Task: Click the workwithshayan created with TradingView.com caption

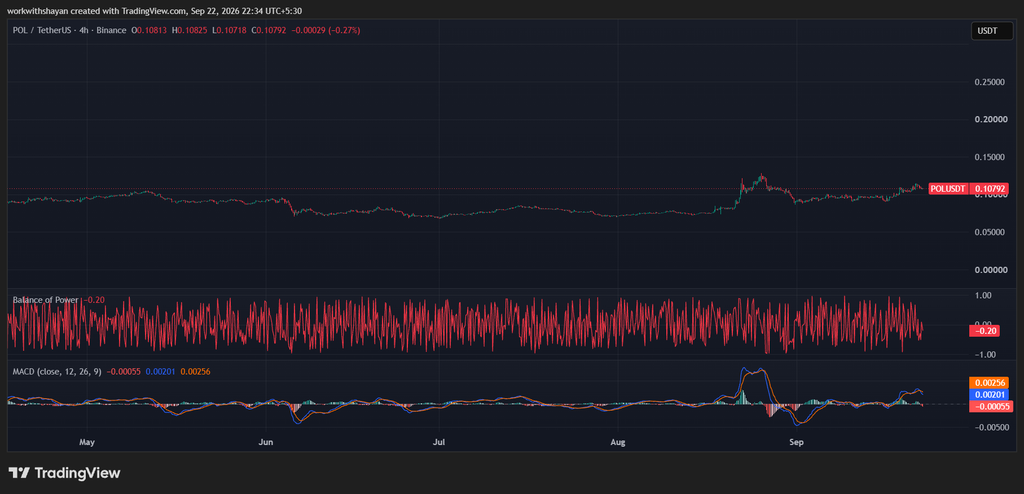Action: (154, 10)
